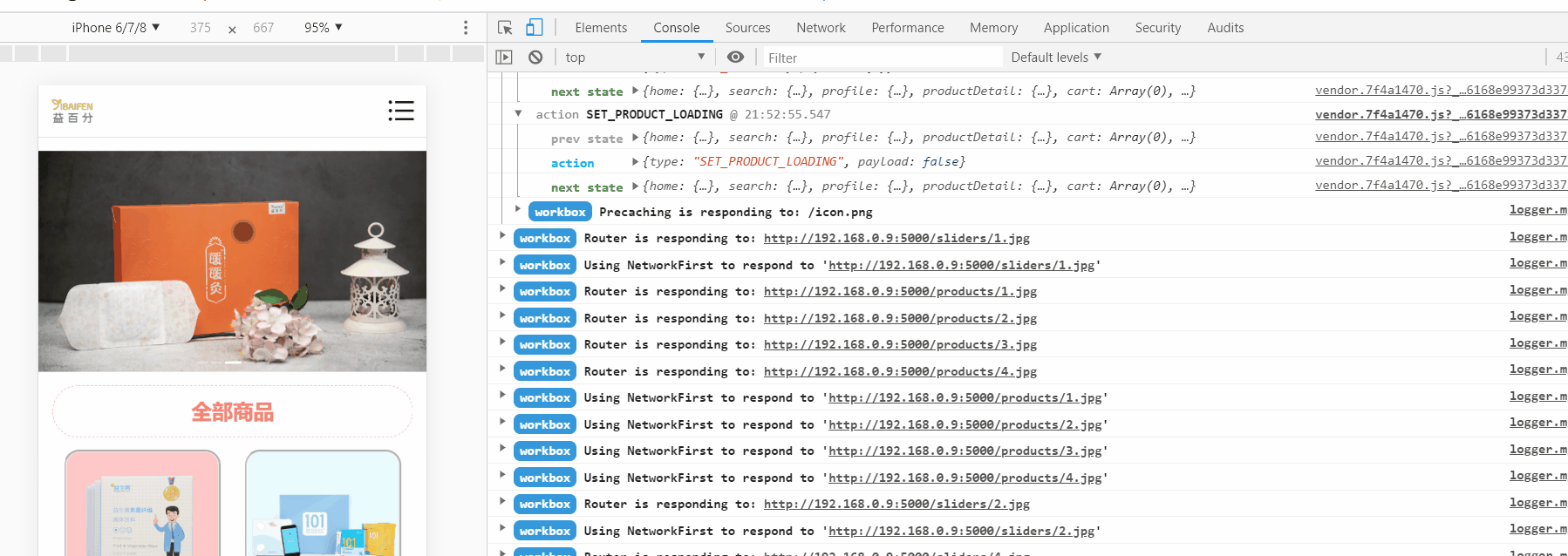Open the sliders/2.jpg link in NetworkFirst message
This screenshot has height=556, width=1568.
(961, 531)
